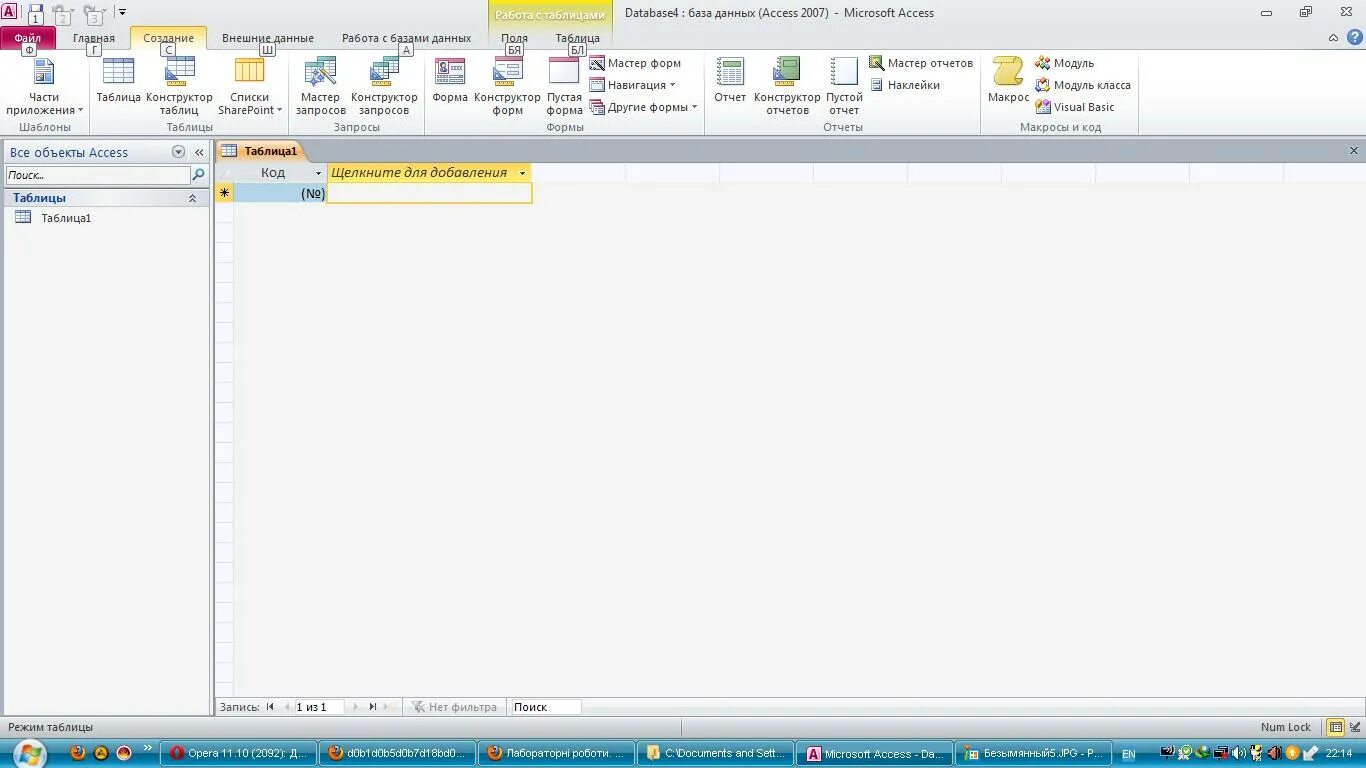1366x768 pixels.
Task: Open the Windows Start button
Action: (x=29, y=753)
